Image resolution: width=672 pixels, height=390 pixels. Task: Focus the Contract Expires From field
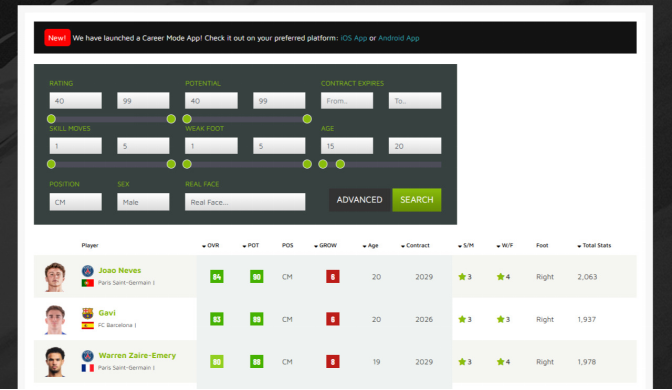point(347,101)
